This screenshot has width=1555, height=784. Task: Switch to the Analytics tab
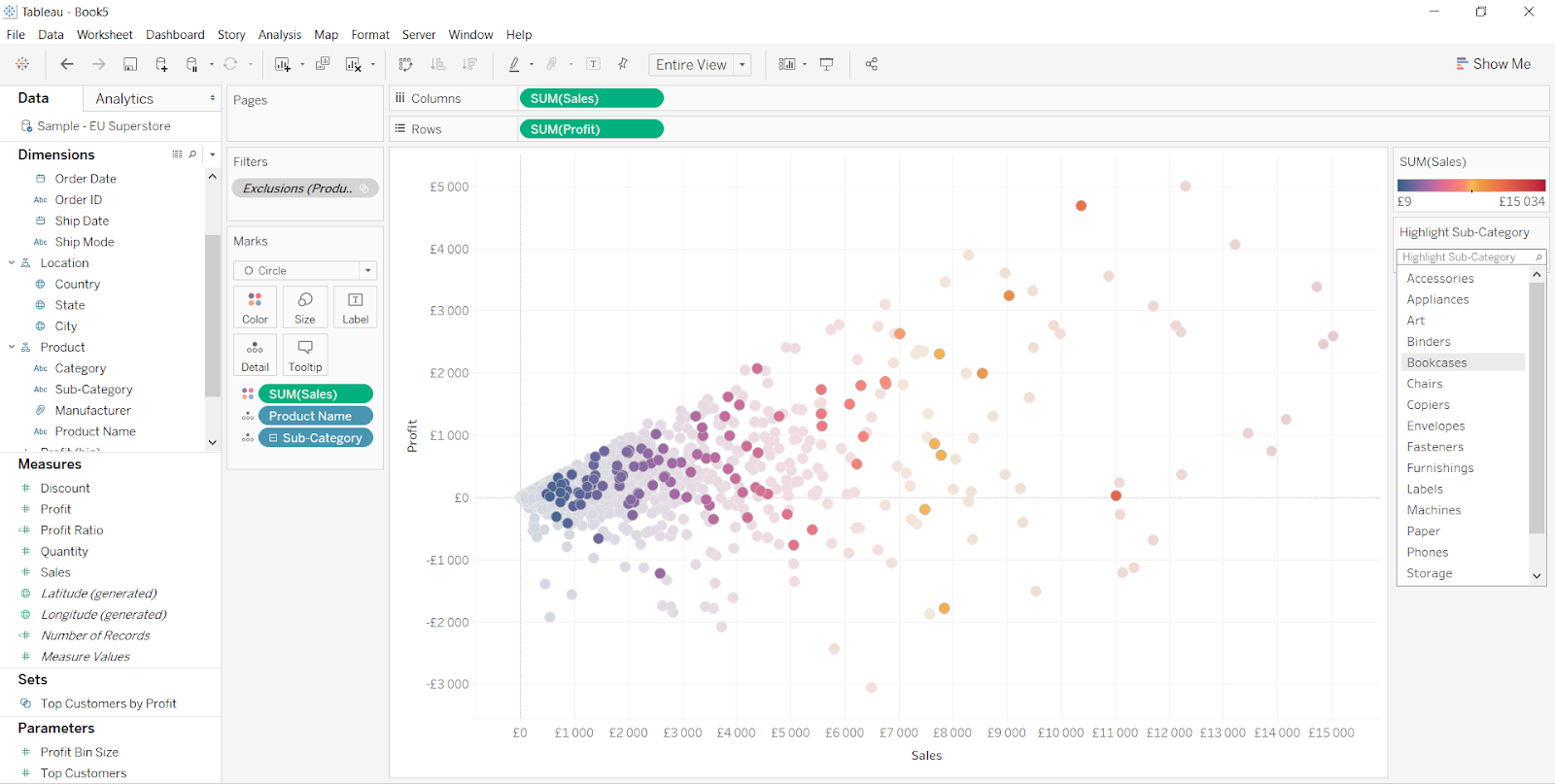124,99
